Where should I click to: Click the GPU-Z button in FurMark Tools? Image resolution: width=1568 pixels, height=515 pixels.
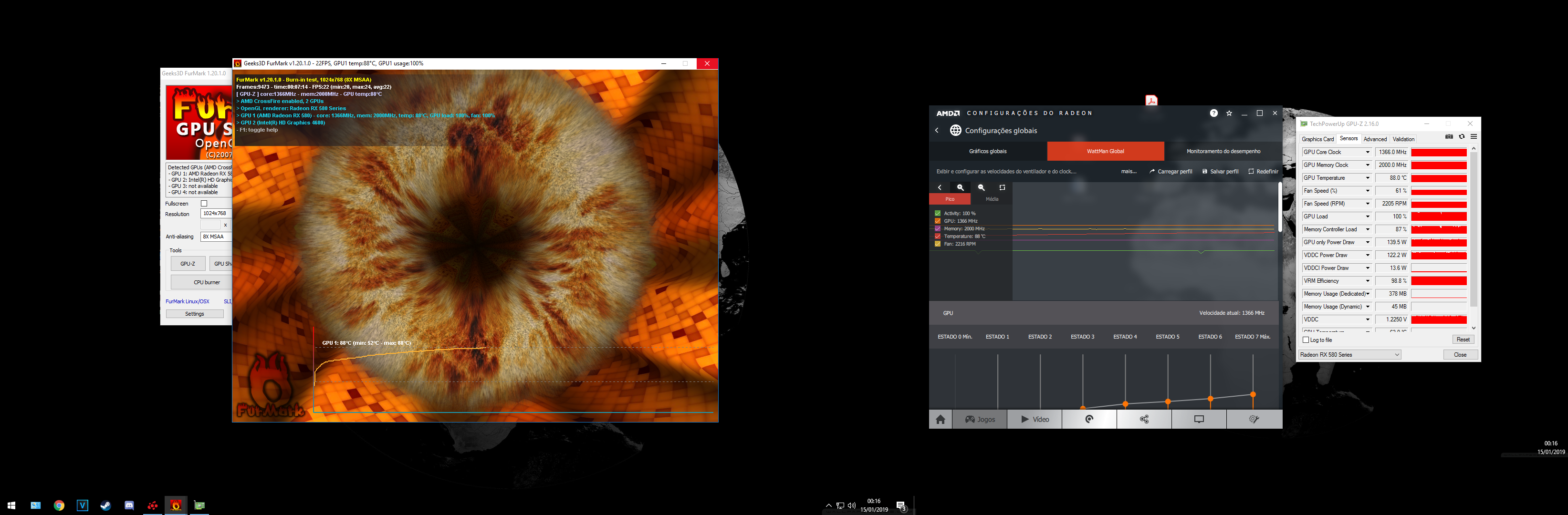tap(188, 264)
